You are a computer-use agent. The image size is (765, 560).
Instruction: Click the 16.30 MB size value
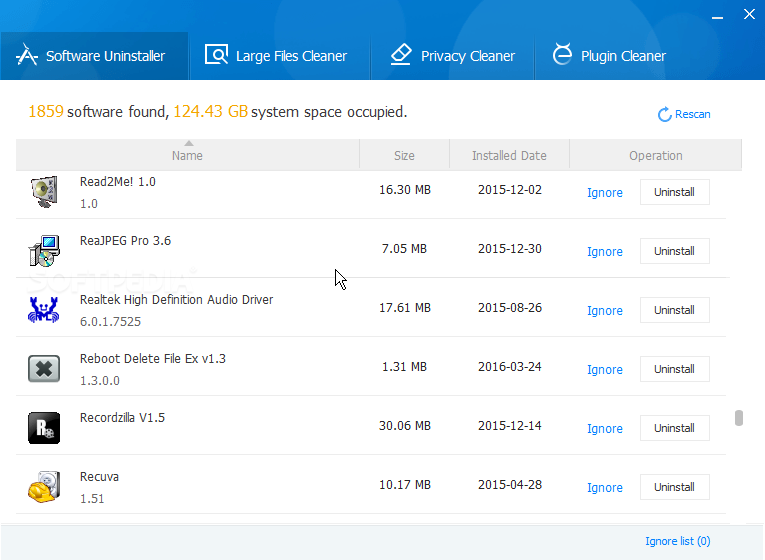[x=405, y=189]
